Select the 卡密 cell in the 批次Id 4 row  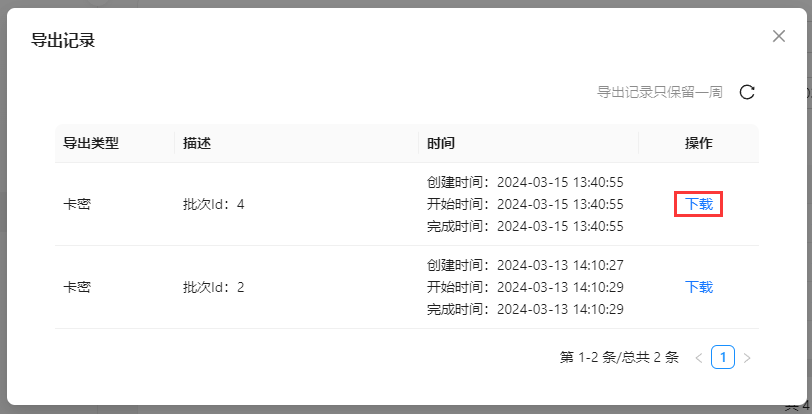(77, 204)
